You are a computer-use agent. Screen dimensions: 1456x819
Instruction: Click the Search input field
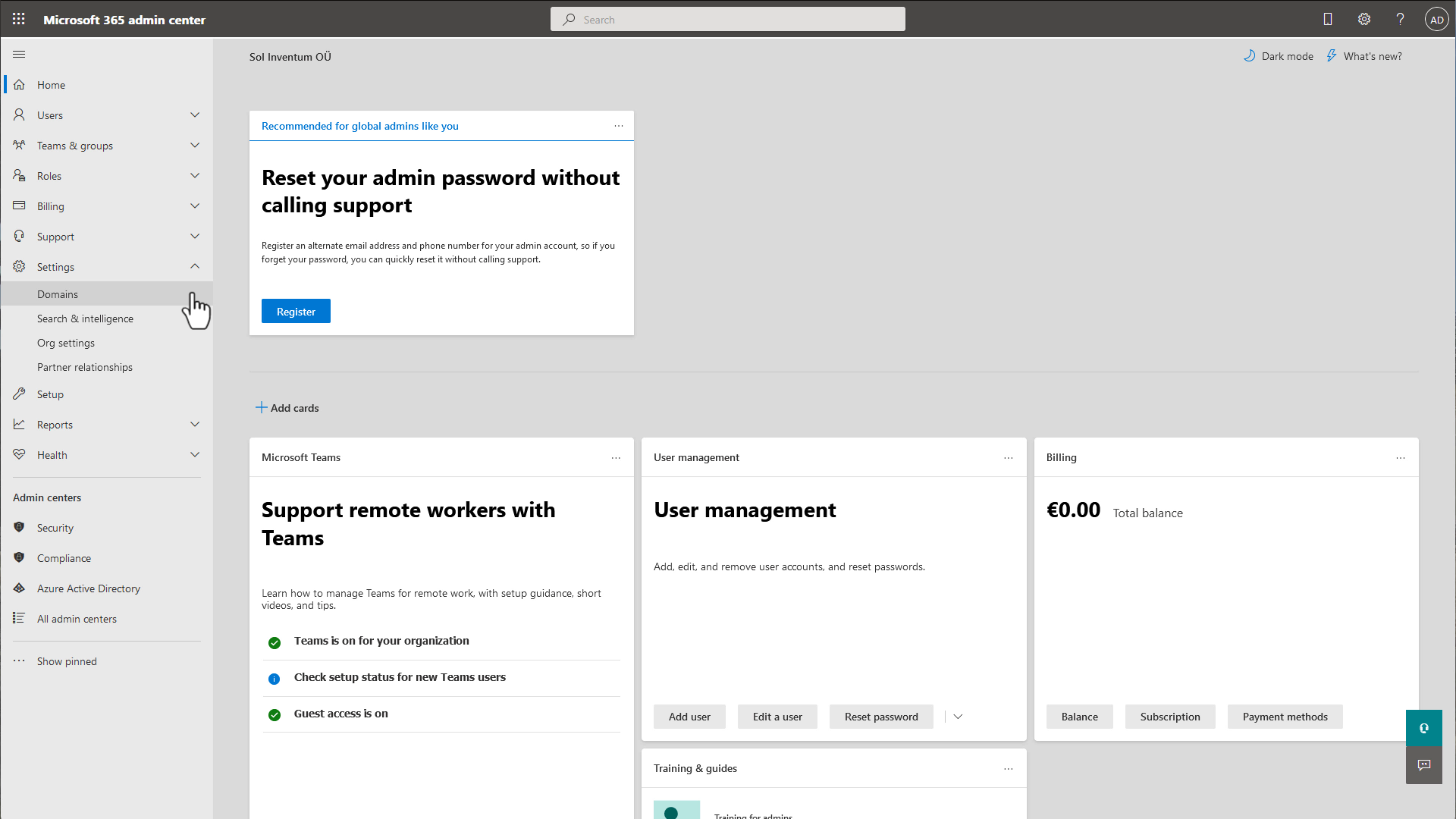pos(728,20)
